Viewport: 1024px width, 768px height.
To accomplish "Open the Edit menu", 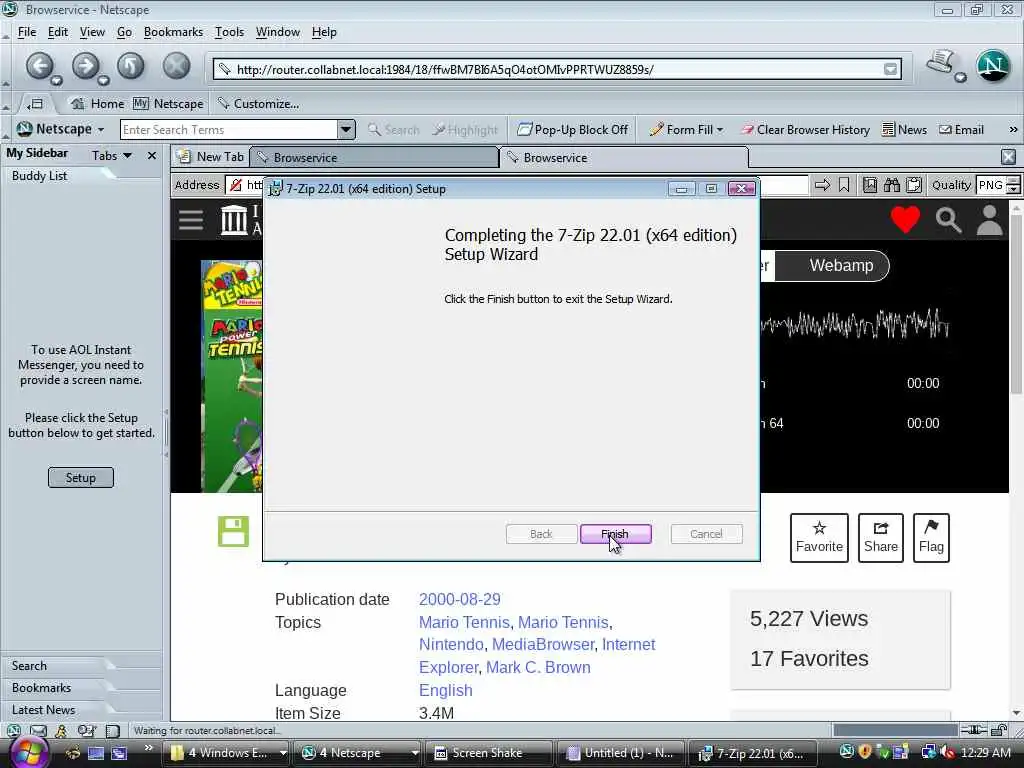I will (57, 32).
